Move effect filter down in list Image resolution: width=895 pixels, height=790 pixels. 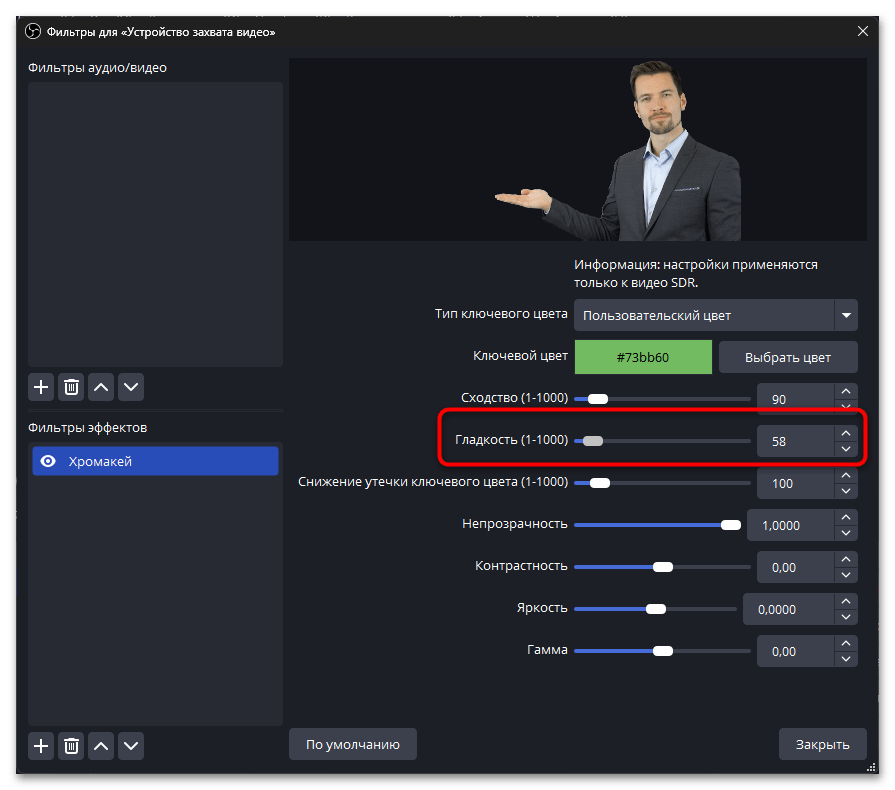131,745
